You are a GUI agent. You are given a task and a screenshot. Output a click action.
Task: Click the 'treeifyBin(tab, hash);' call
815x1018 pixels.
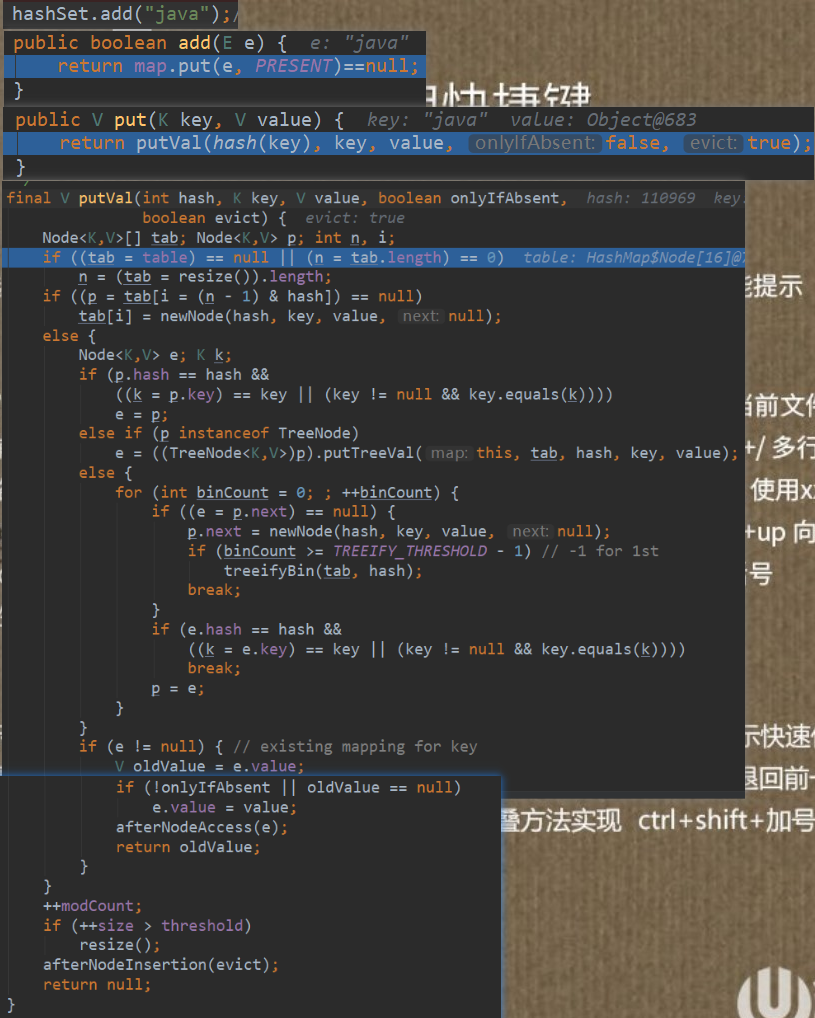pos(323,571)
